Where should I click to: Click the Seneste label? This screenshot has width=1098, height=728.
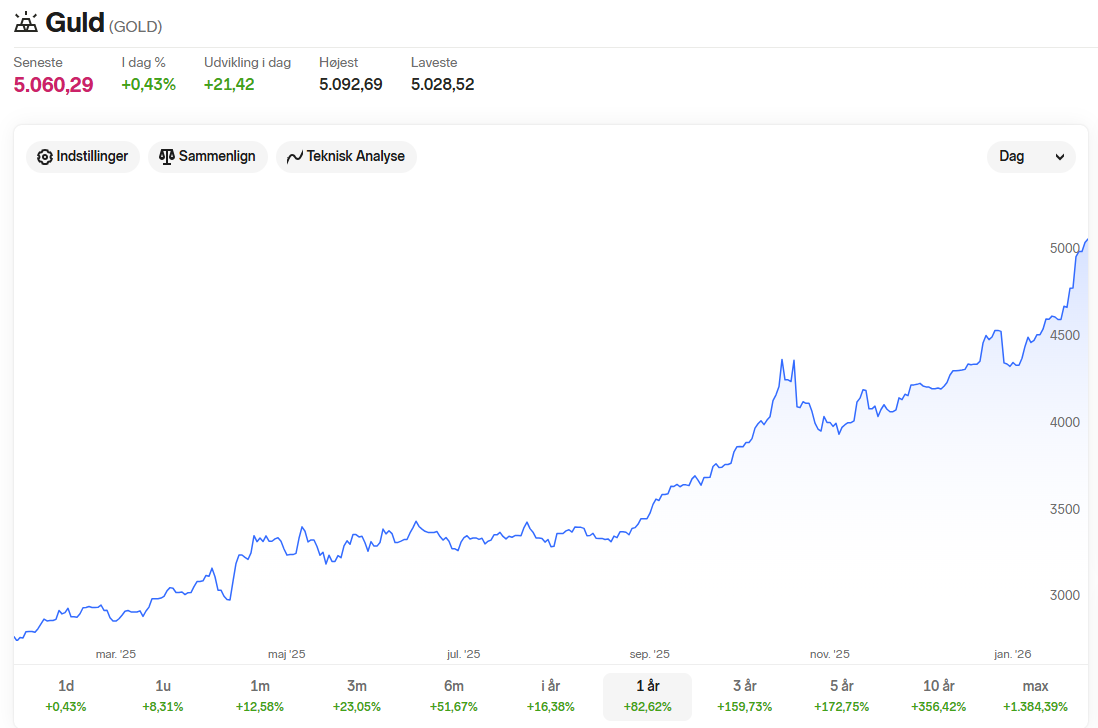pos(38,62)
